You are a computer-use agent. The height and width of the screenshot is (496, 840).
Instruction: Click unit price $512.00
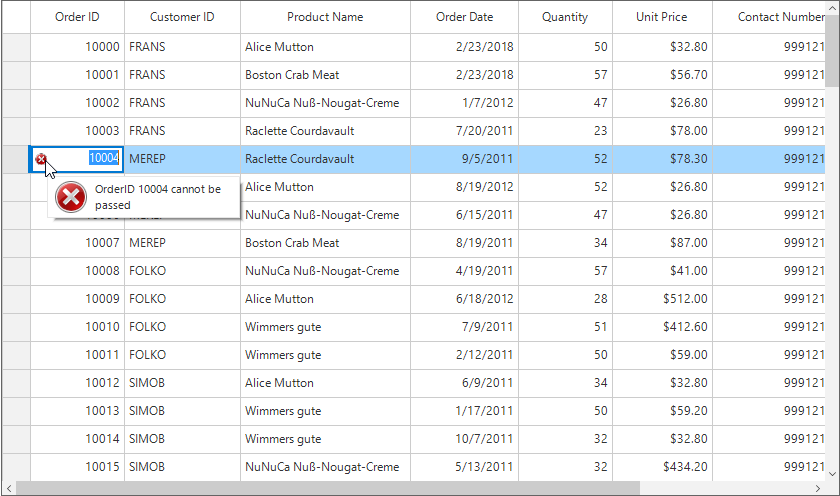coord(663,299)
